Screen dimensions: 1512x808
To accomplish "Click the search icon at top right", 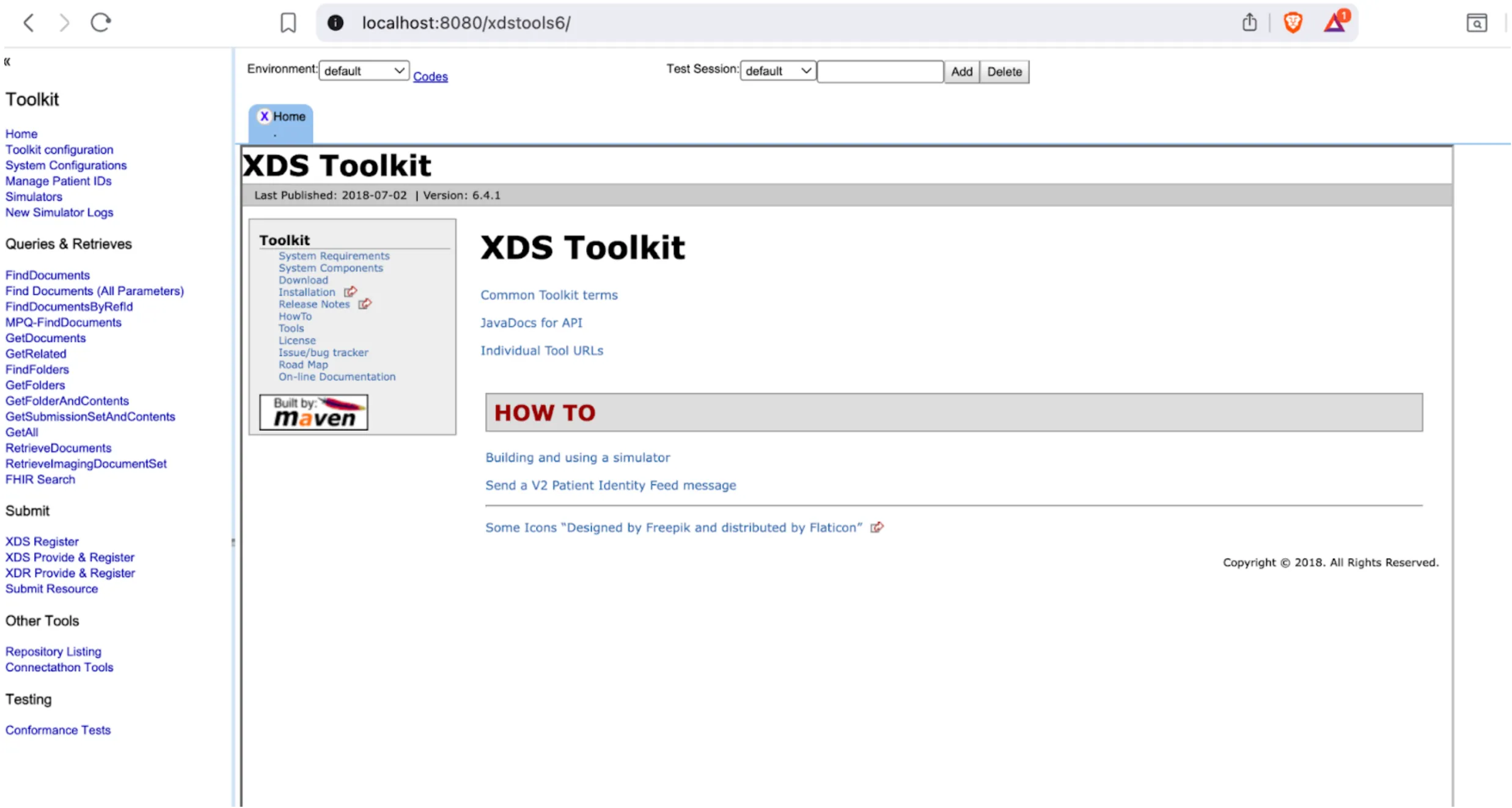I will point(1477,23).
